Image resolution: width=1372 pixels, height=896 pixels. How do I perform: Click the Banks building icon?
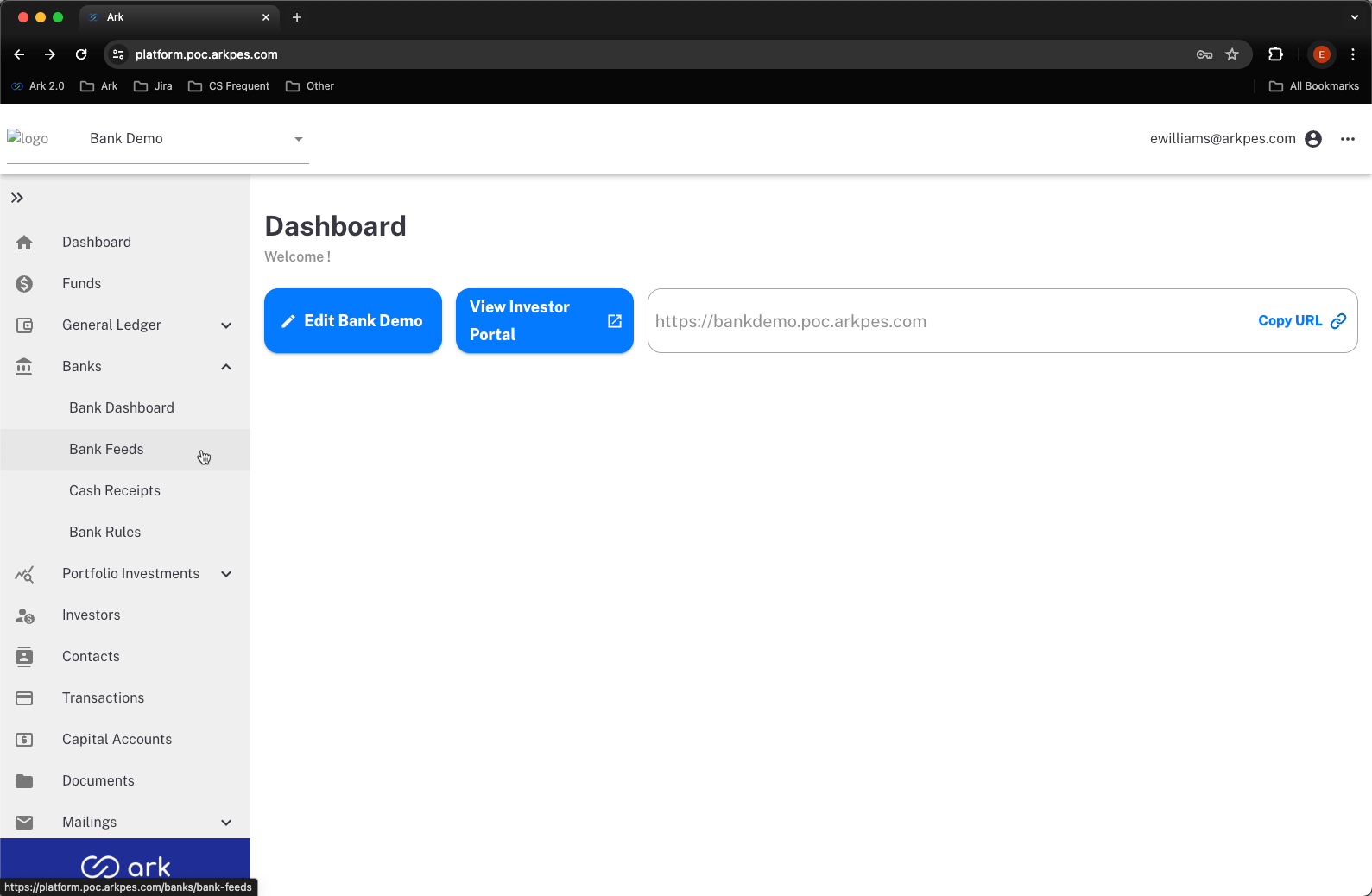tap(24, 367)
